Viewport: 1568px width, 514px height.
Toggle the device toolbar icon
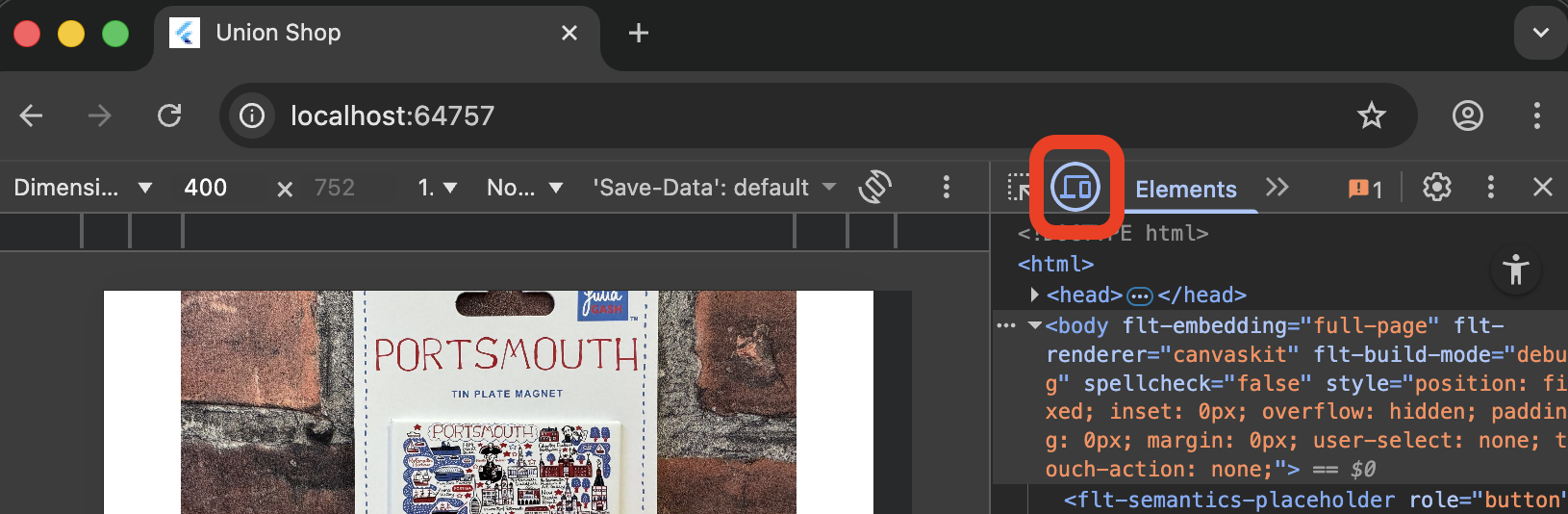click(x=1075, y=188)
